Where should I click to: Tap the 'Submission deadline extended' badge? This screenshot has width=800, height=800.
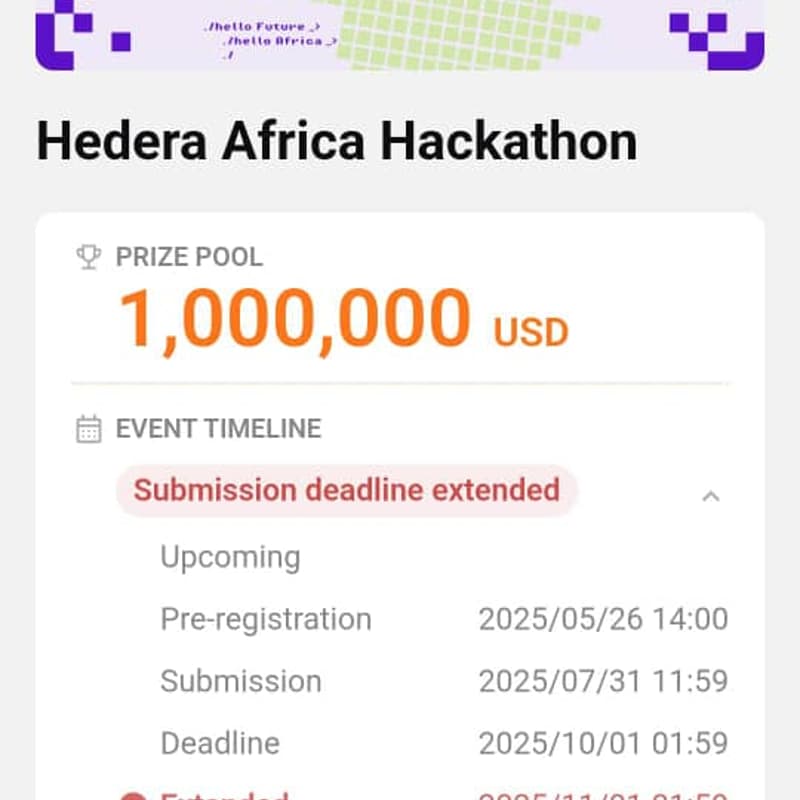(346, 491)
